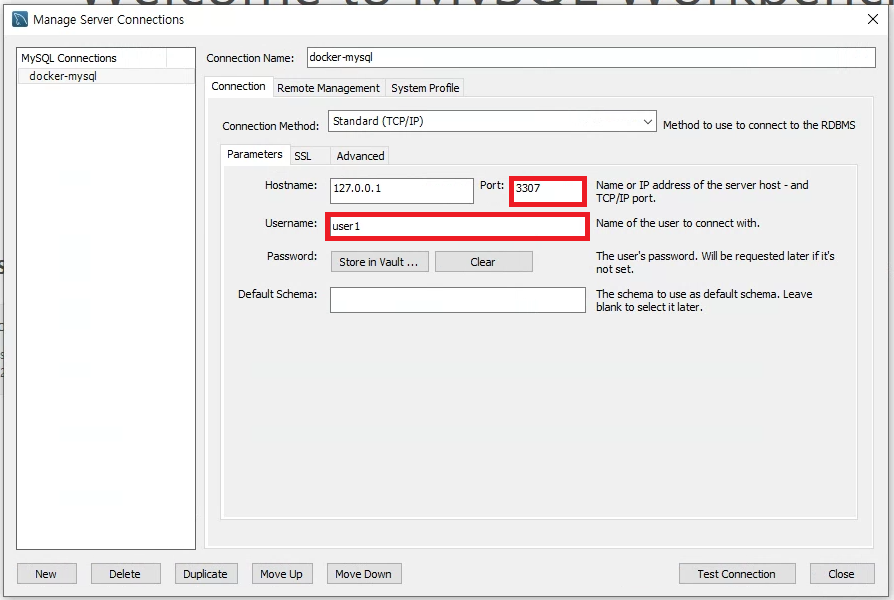Move the connection up with Move Up
The width and height of the screenshot is (894, 600).
pos(282,574)
